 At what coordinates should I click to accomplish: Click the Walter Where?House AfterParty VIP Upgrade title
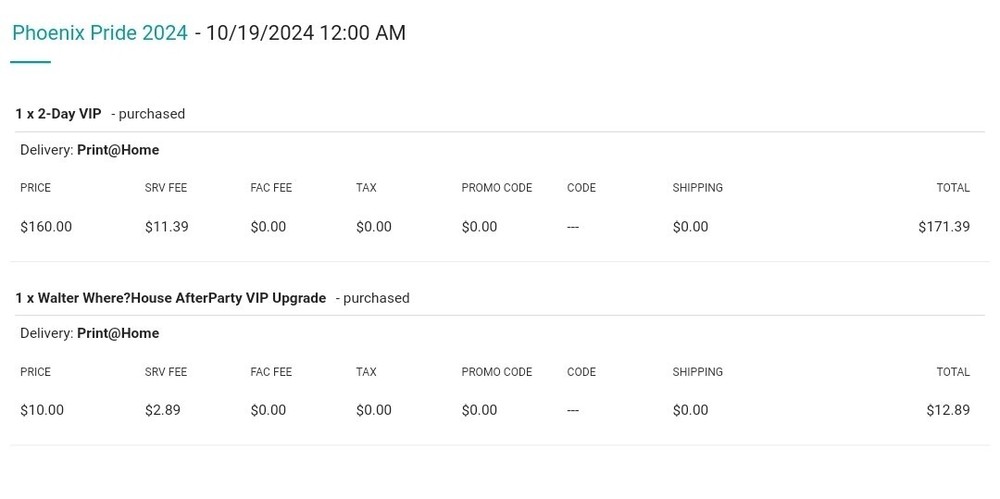pos(171,298)
